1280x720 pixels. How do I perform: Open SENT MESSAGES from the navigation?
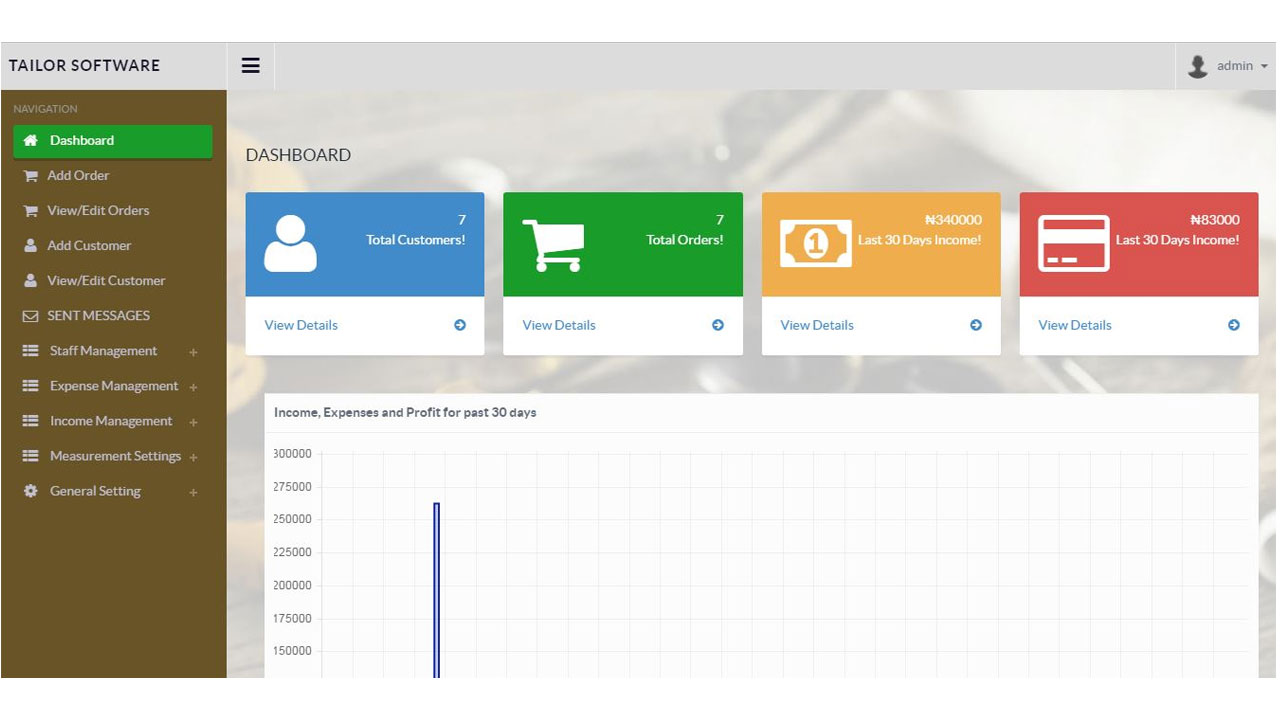pos(98,315)
